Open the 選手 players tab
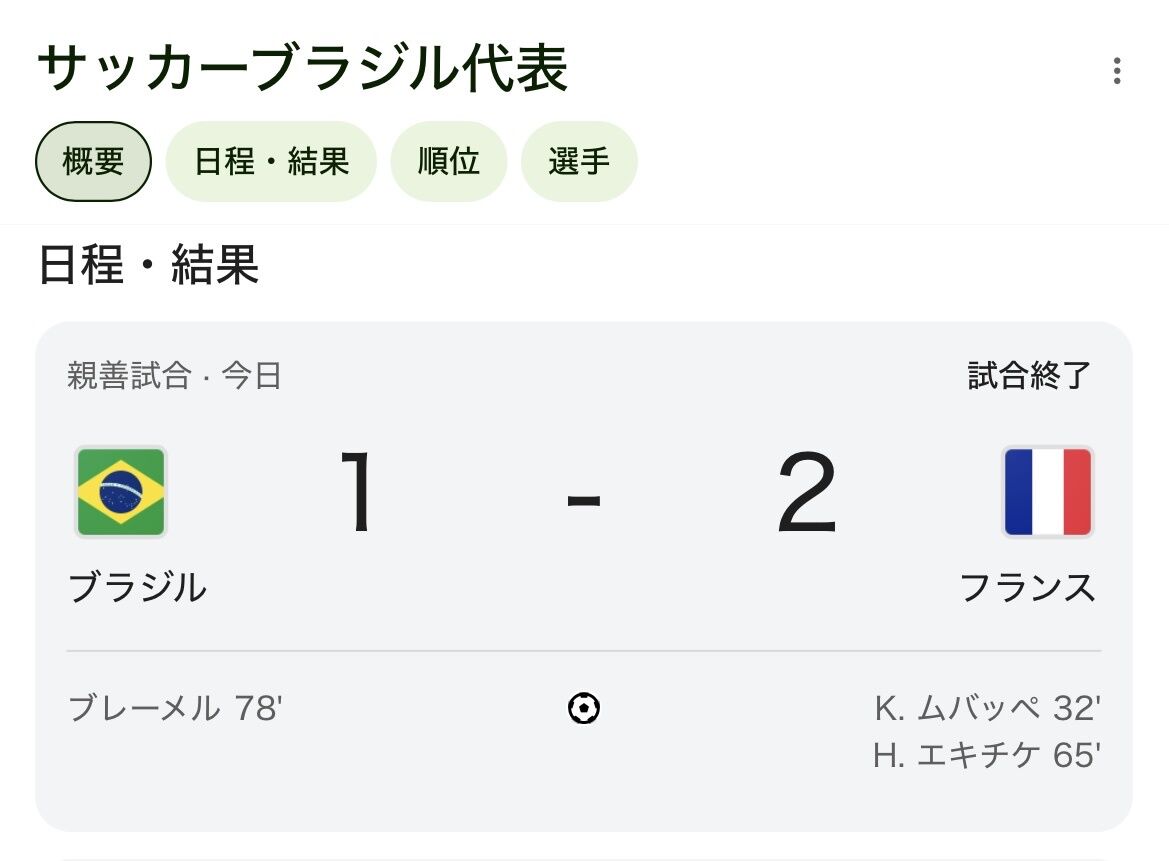This screenshot has height=861, width=1169. 579,161
